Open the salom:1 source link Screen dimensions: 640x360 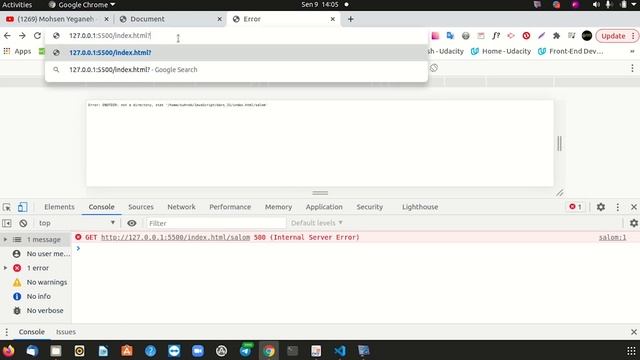click(x=612, y=238)
